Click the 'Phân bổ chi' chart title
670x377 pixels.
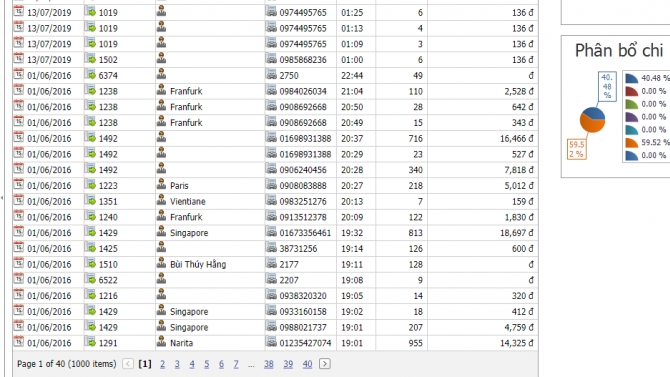tap(619, 50)
